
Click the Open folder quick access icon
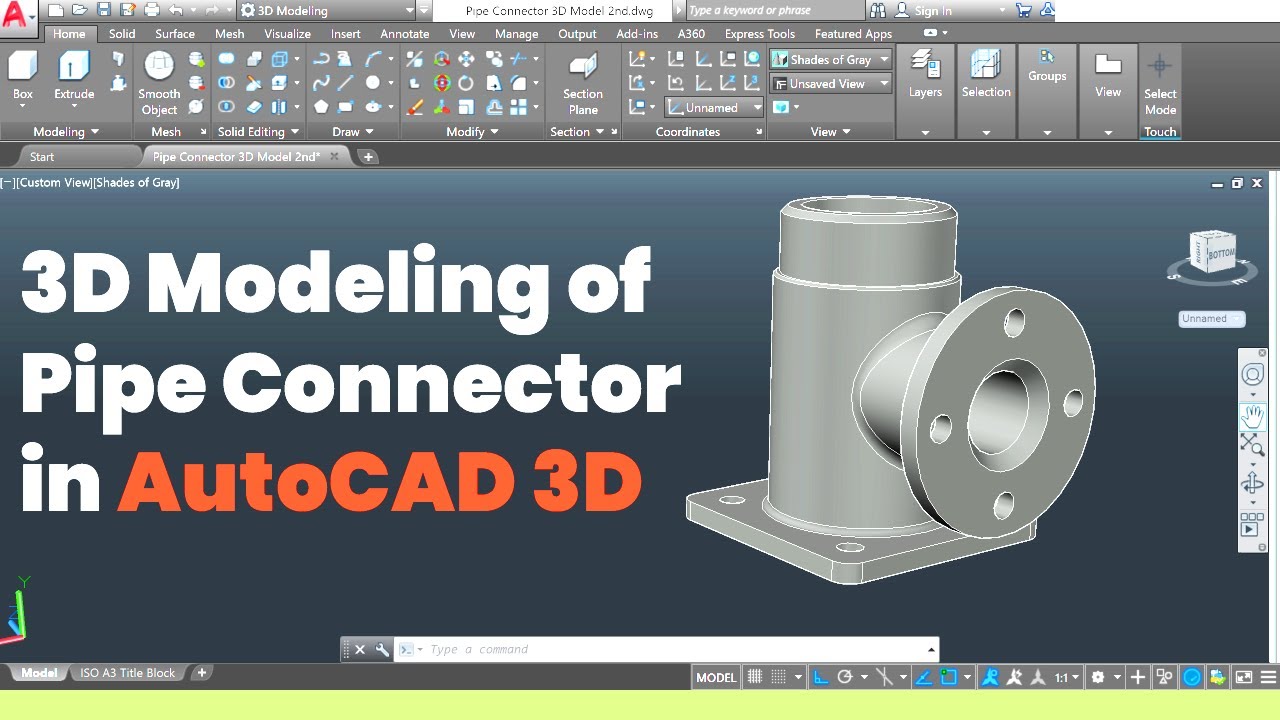point(80,10)
